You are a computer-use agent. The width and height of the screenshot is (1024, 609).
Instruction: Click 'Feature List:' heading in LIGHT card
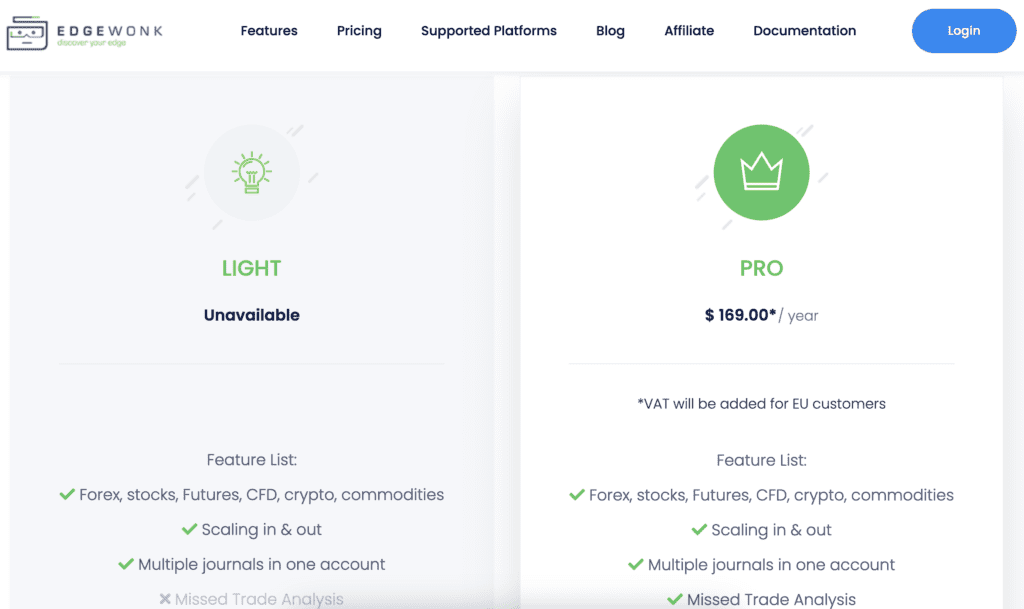click(x=251, y=460)
